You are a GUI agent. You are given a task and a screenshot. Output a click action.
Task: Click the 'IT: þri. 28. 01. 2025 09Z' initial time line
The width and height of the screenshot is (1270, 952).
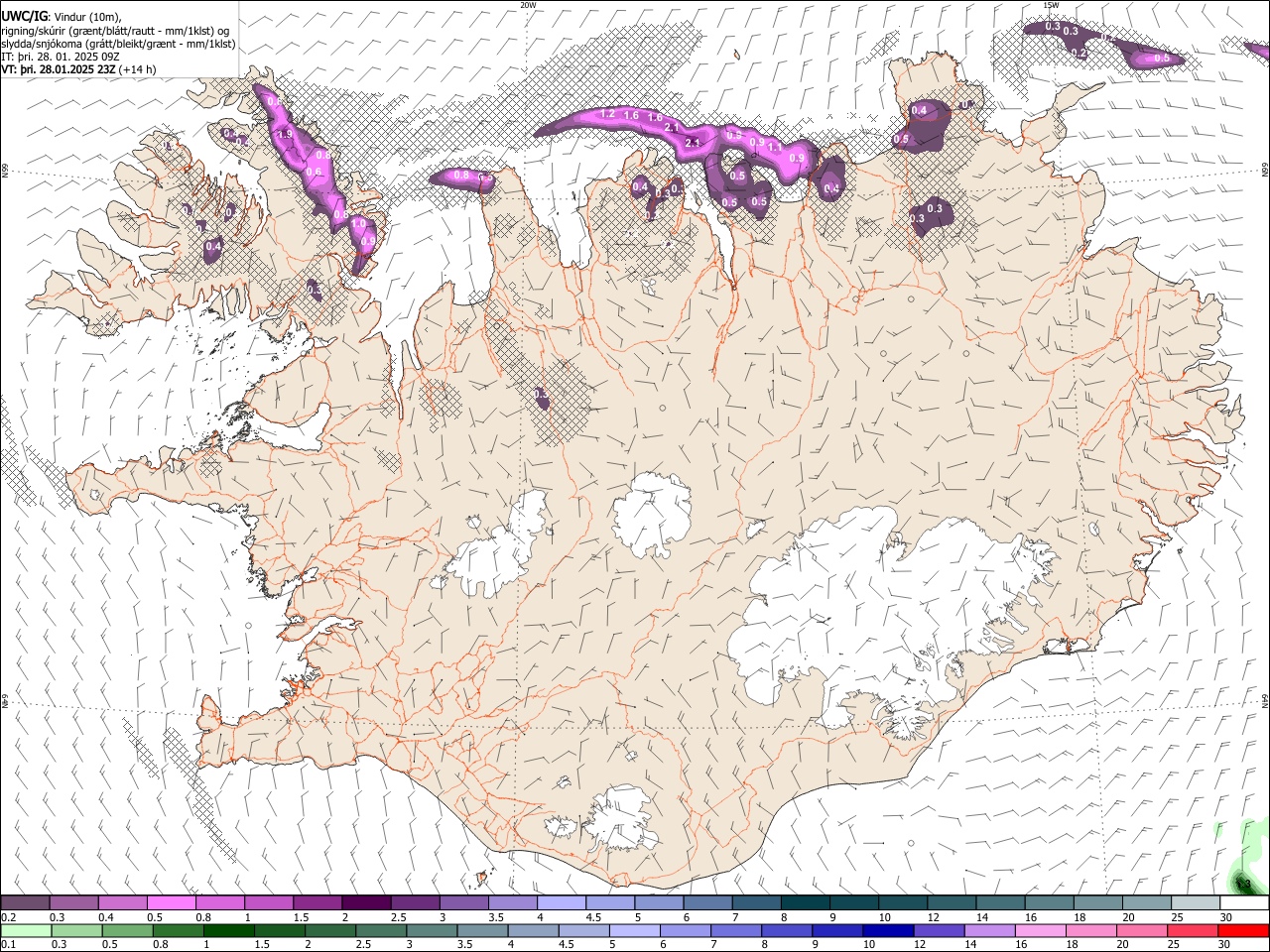(x=61, y=57)
